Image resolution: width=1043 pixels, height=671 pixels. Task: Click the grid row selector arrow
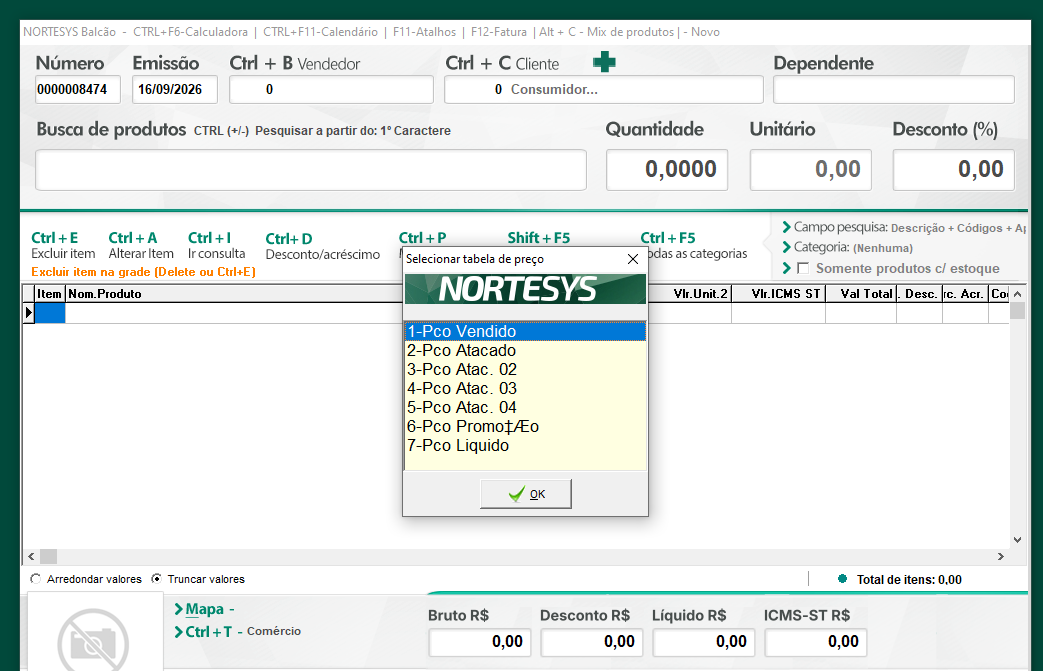click(29, 313)
